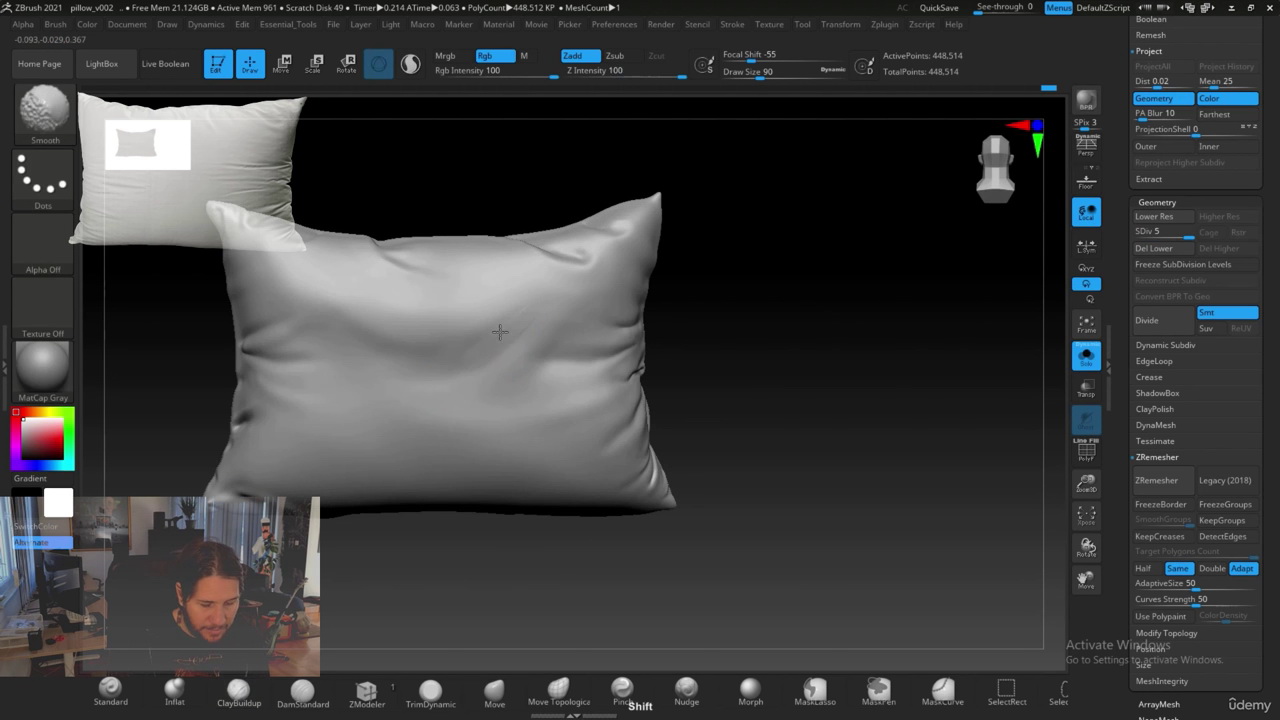Collapse the ZRemesher section header
The height and width of the screenshot is (720, 1280).
(1157, 457)
